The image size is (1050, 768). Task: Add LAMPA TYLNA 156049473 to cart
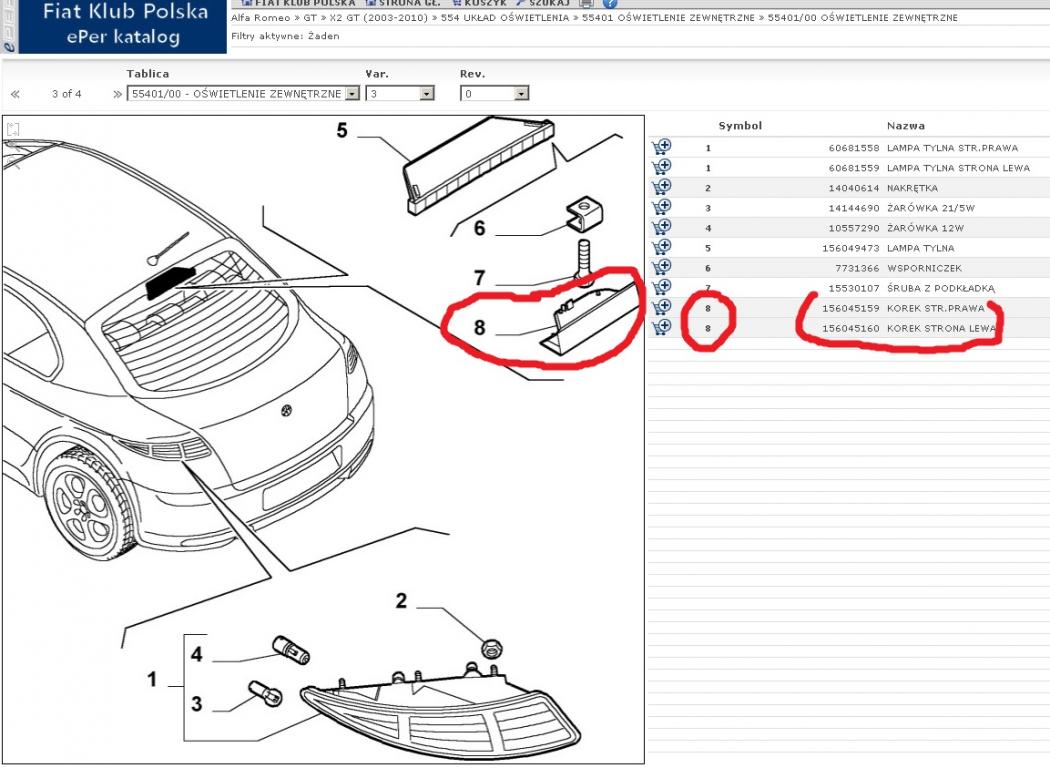coord(661,247)
